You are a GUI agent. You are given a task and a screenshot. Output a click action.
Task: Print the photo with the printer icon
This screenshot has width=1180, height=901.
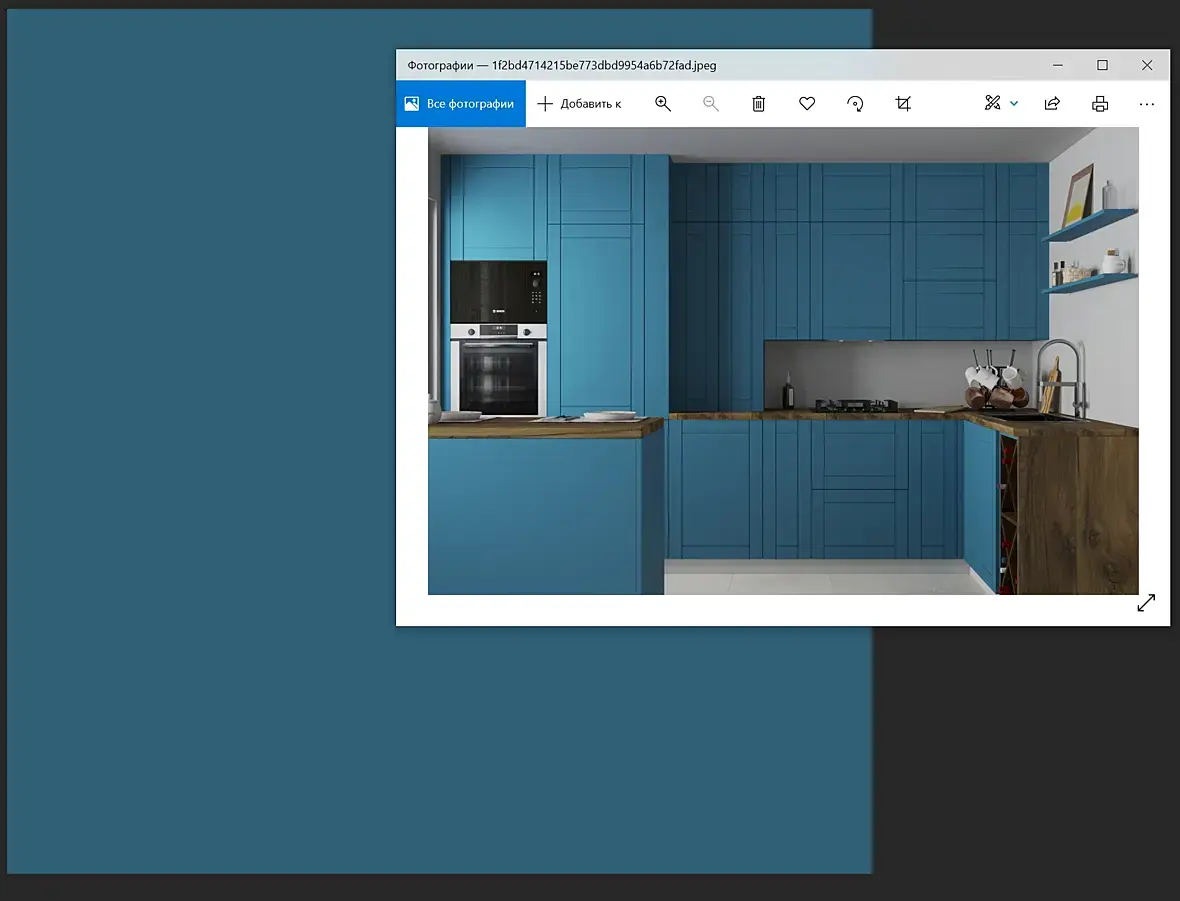click(1099, 104)
